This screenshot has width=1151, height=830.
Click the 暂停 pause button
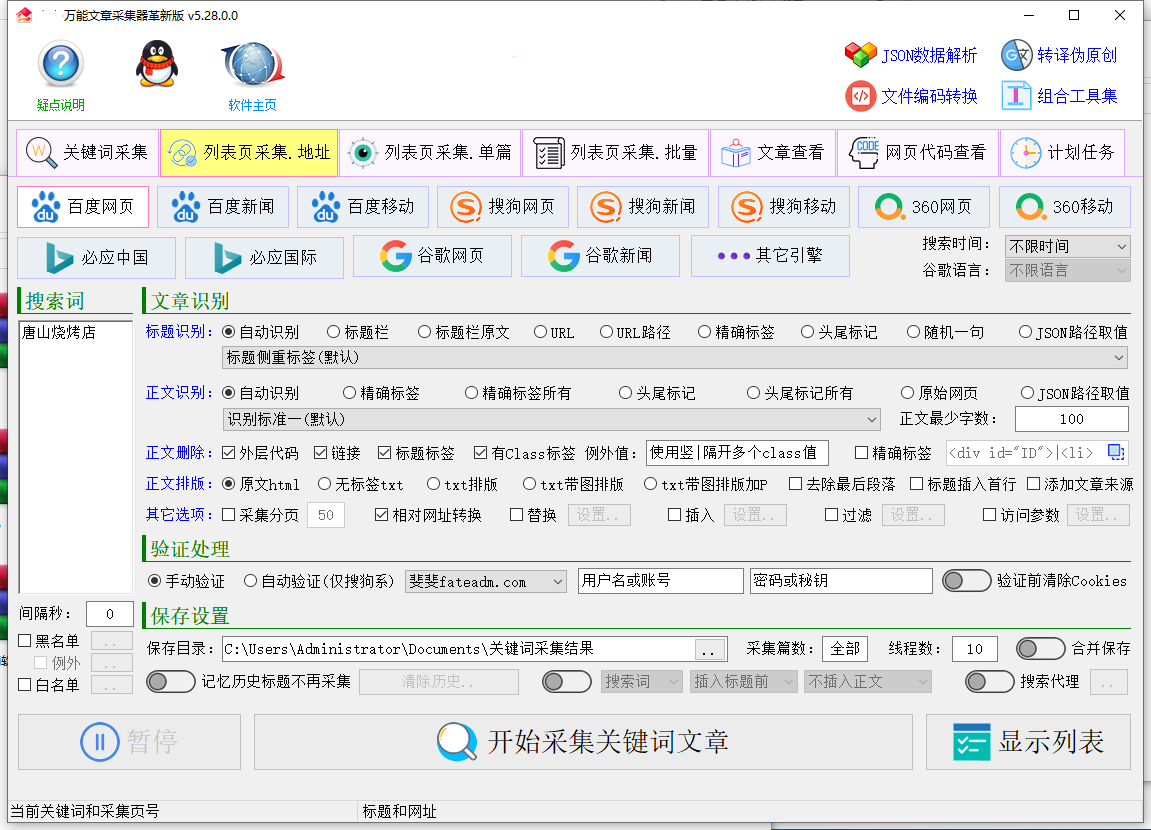[129, 742]
